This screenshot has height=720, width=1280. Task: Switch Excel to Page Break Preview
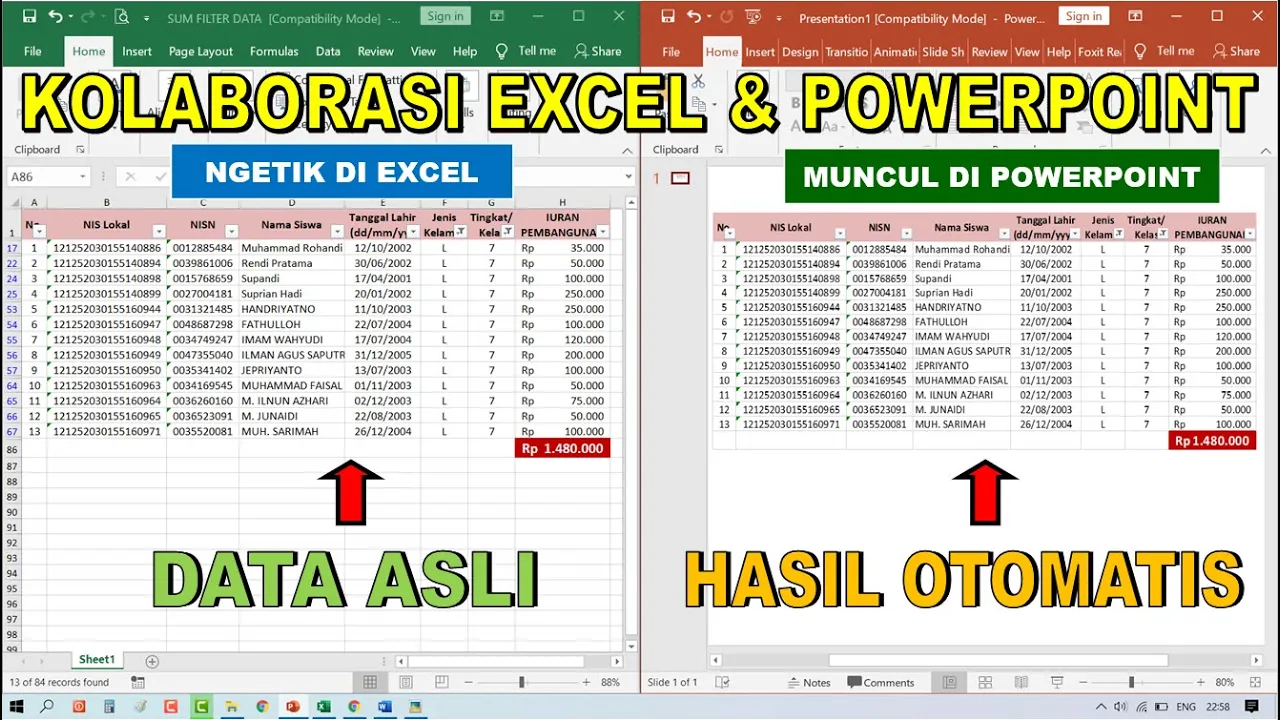(441, 682)
